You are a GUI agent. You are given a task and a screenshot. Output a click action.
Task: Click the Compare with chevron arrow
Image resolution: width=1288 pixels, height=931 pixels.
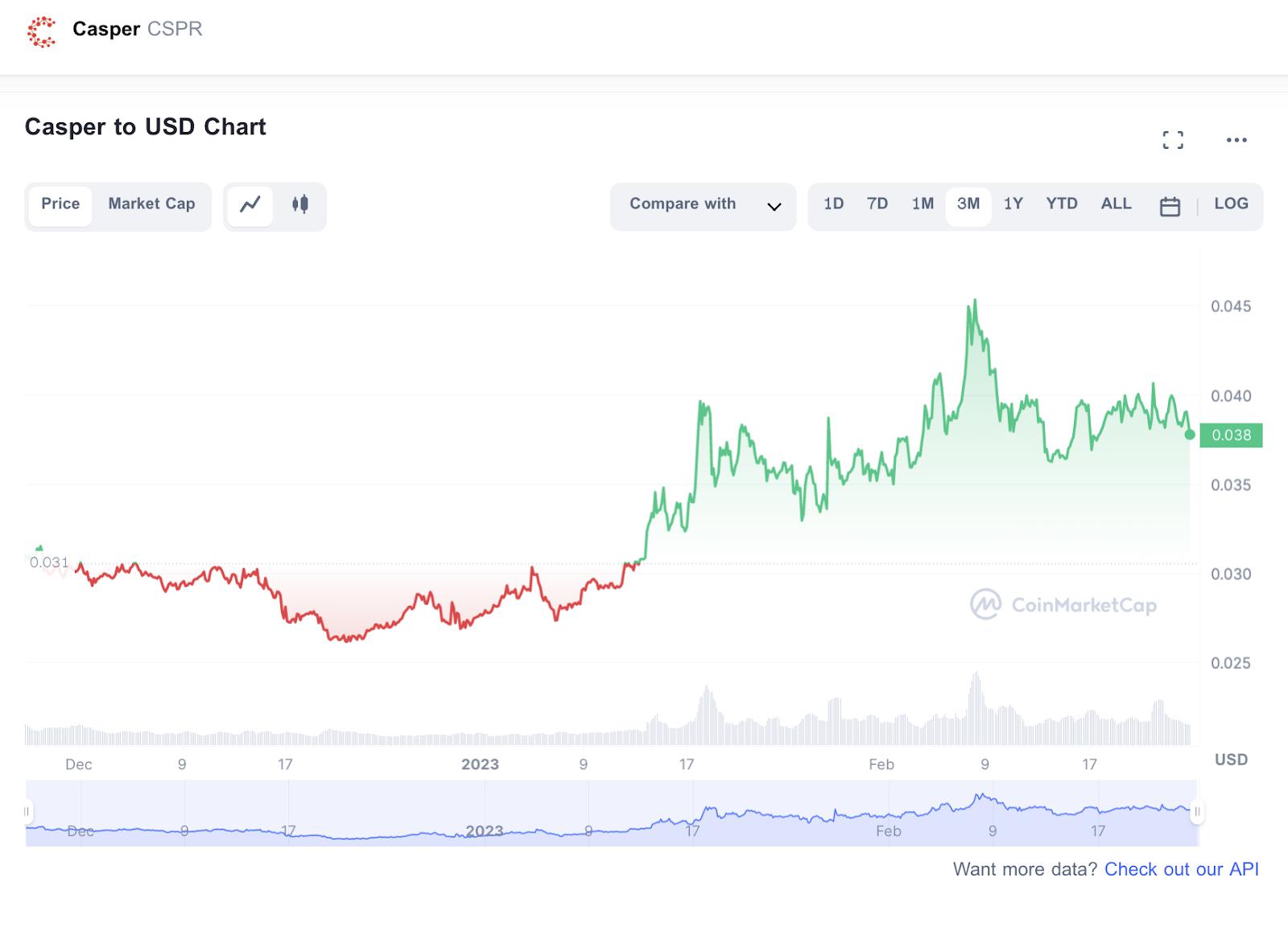774,207
